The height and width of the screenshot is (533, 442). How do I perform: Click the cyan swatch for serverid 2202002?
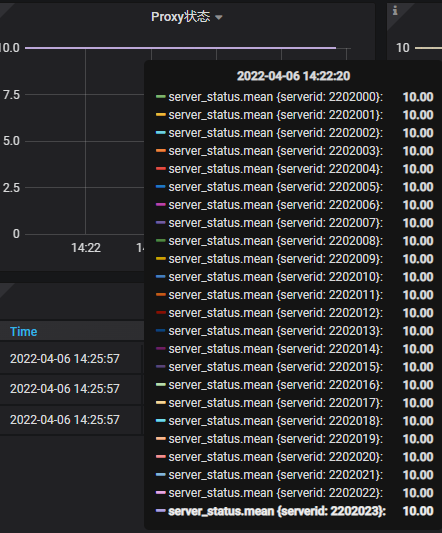(160, 133)
